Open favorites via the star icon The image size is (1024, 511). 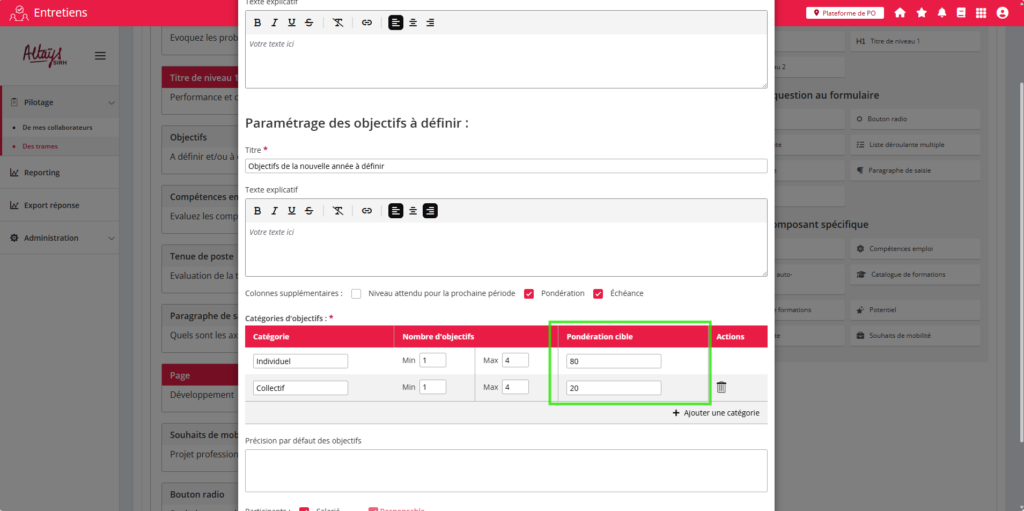[921, 13]
